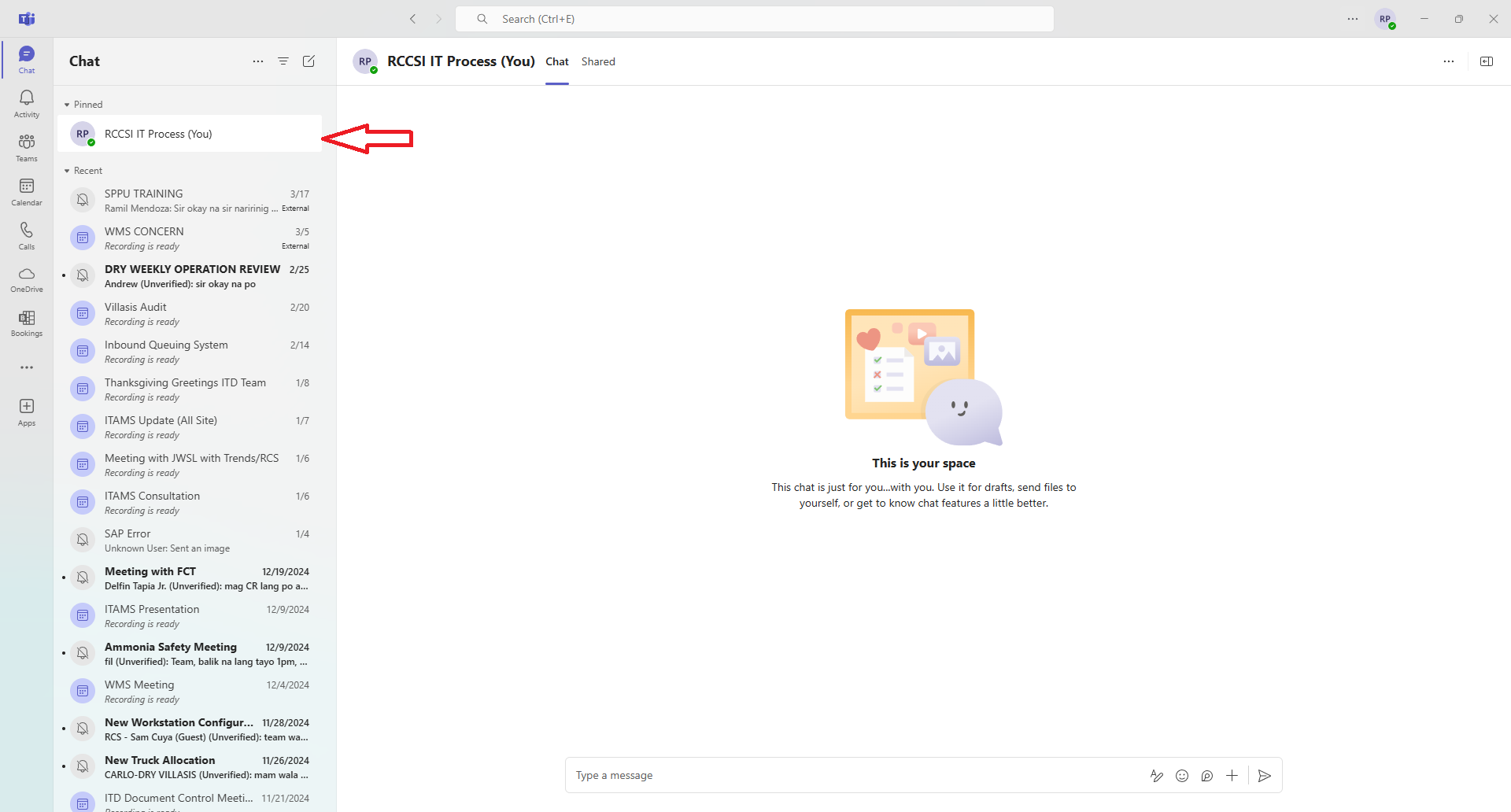1511x812 pixels.
Task: Open the New Truck Allocation chat
Action: [190, 766]
